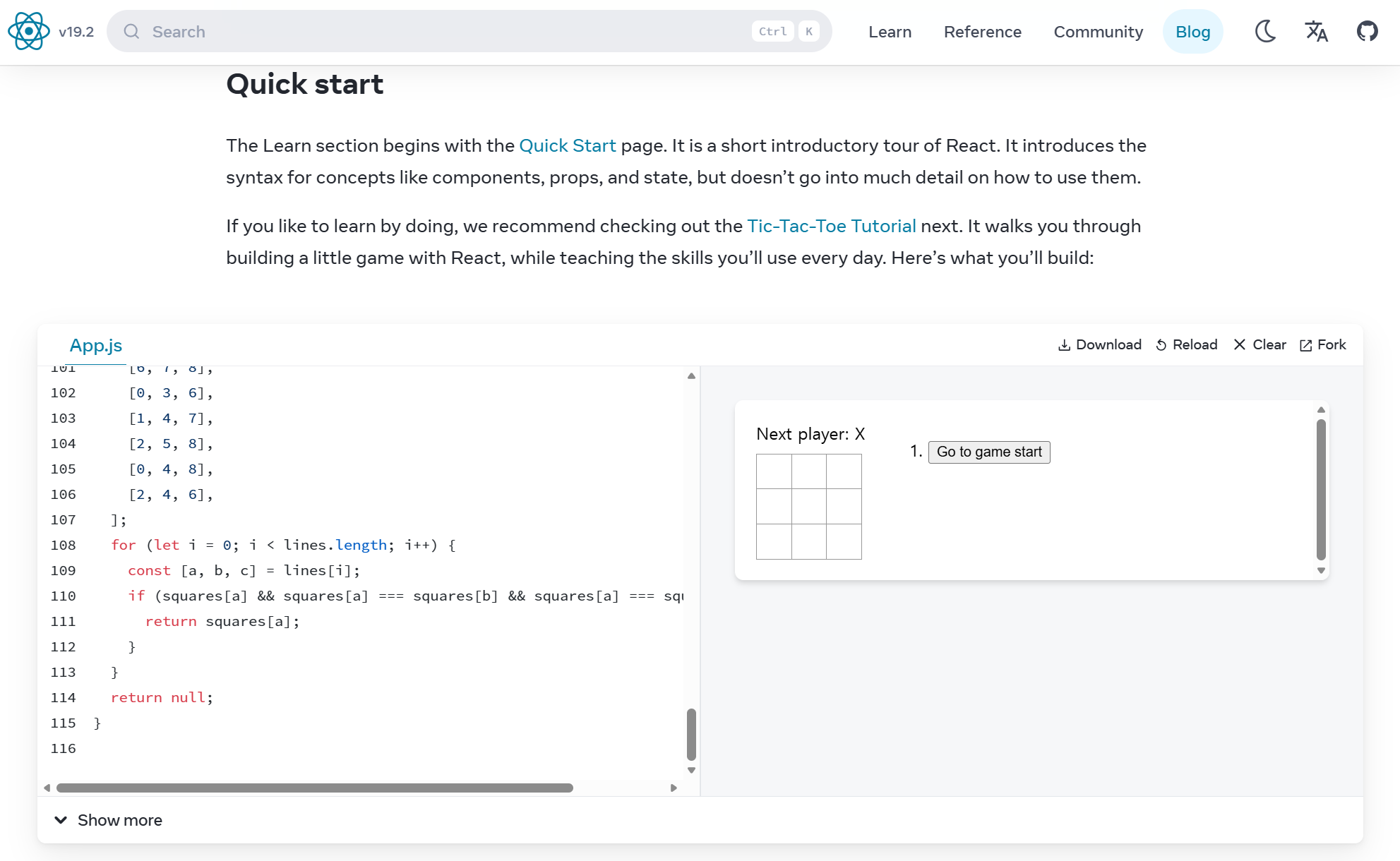The height and width of the screenshot is (861, 1400).
Task: Open the Learn menu item
Action: (x=890, y=32)
